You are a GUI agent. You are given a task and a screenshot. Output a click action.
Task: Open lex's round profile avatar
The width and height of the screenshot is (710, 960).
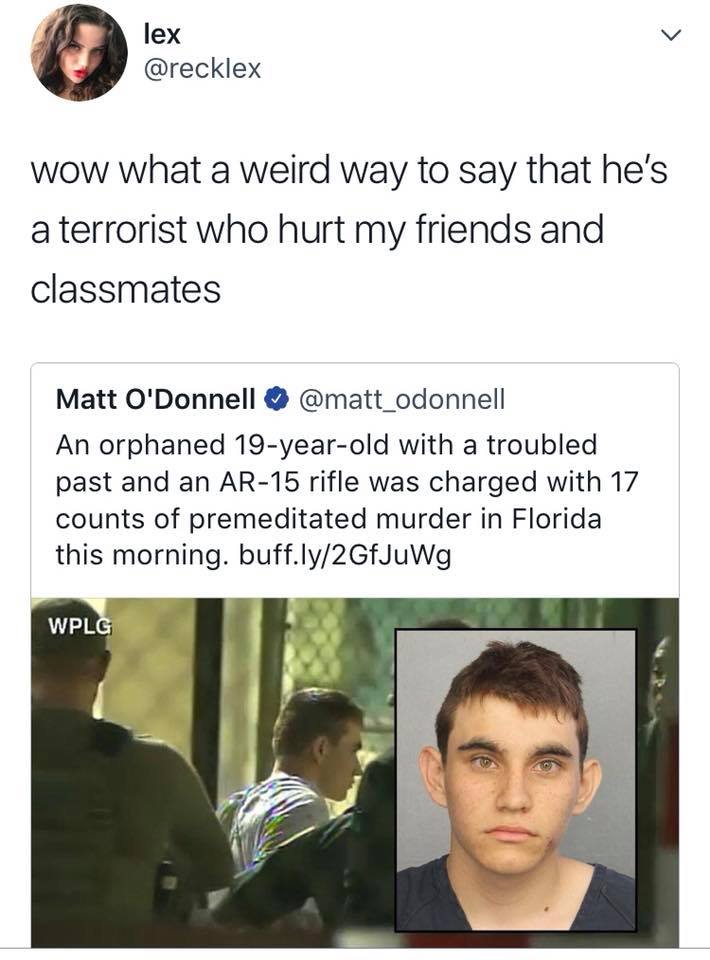click(x=79, y=51)
